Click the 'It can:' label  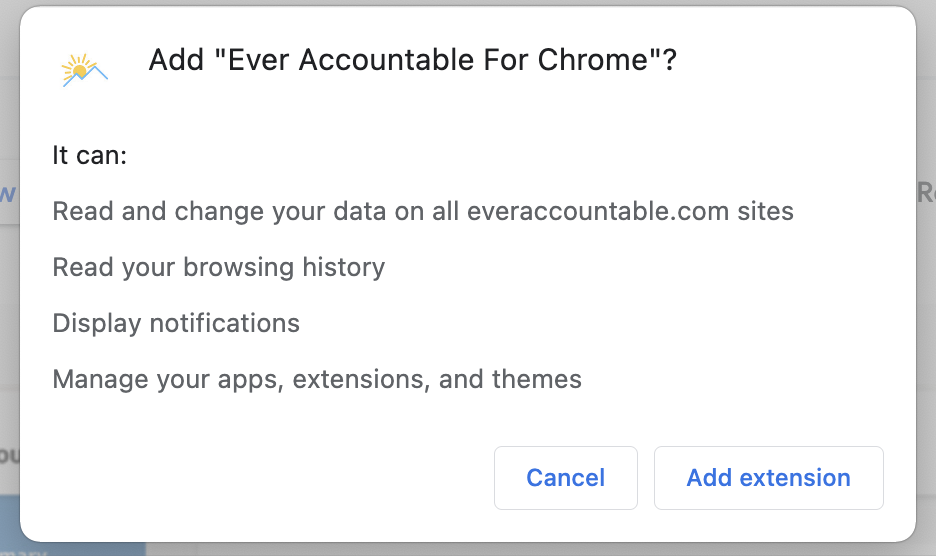click(x=90, y=155)
